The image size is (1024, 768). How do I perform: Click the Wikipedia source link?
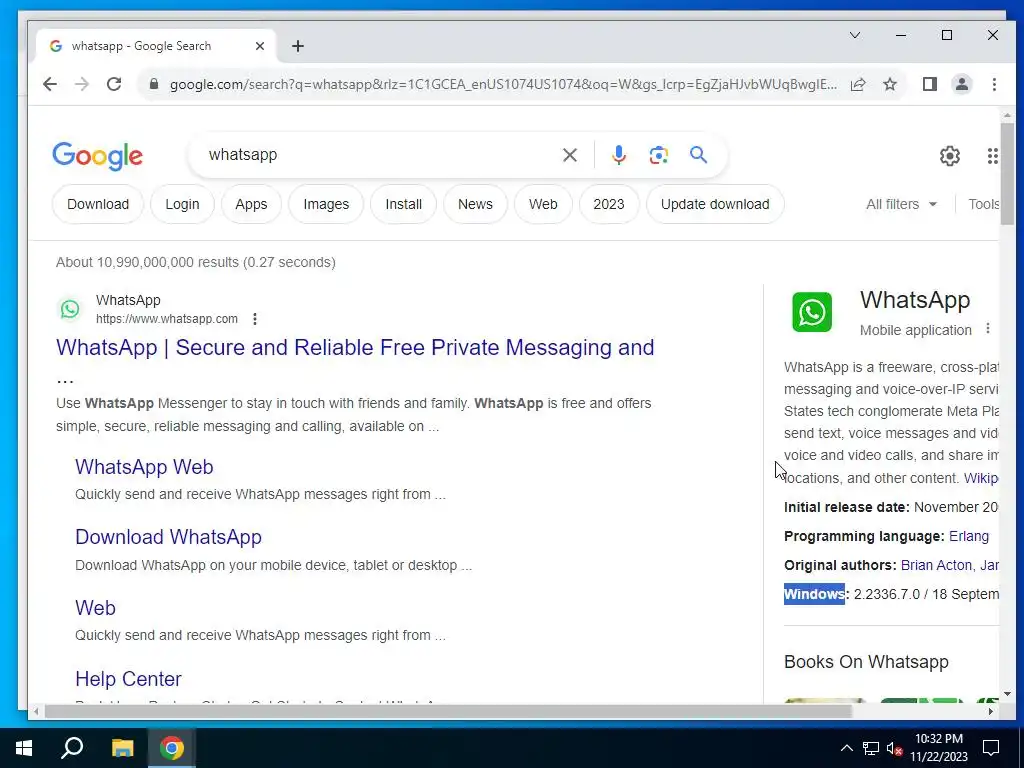981,478
